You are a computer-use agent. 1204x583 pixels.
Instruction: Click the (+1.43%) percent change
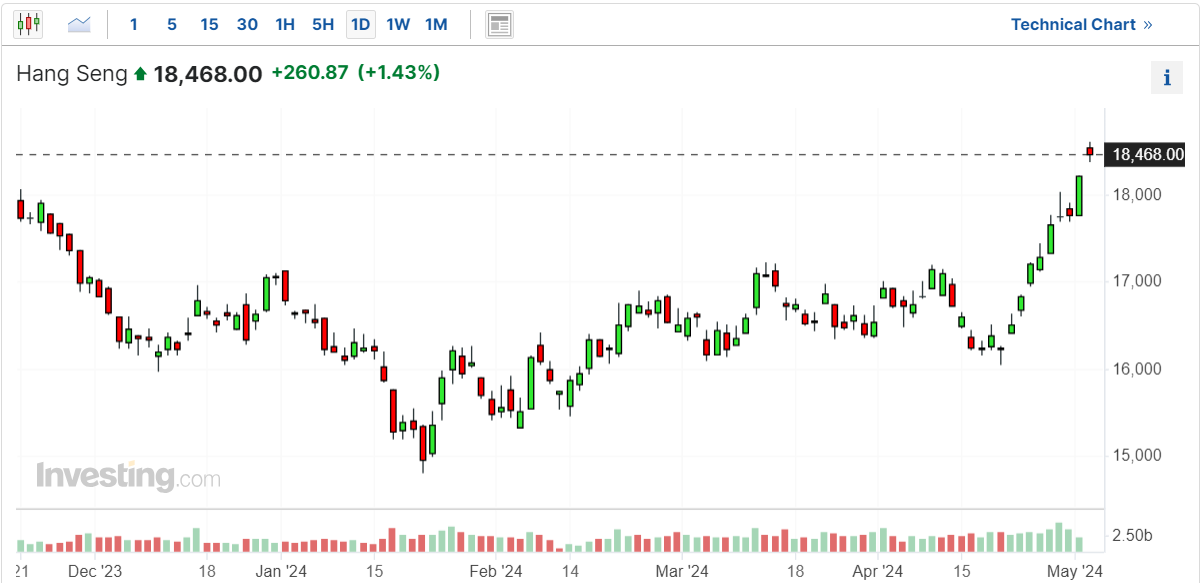click(399, 73)
